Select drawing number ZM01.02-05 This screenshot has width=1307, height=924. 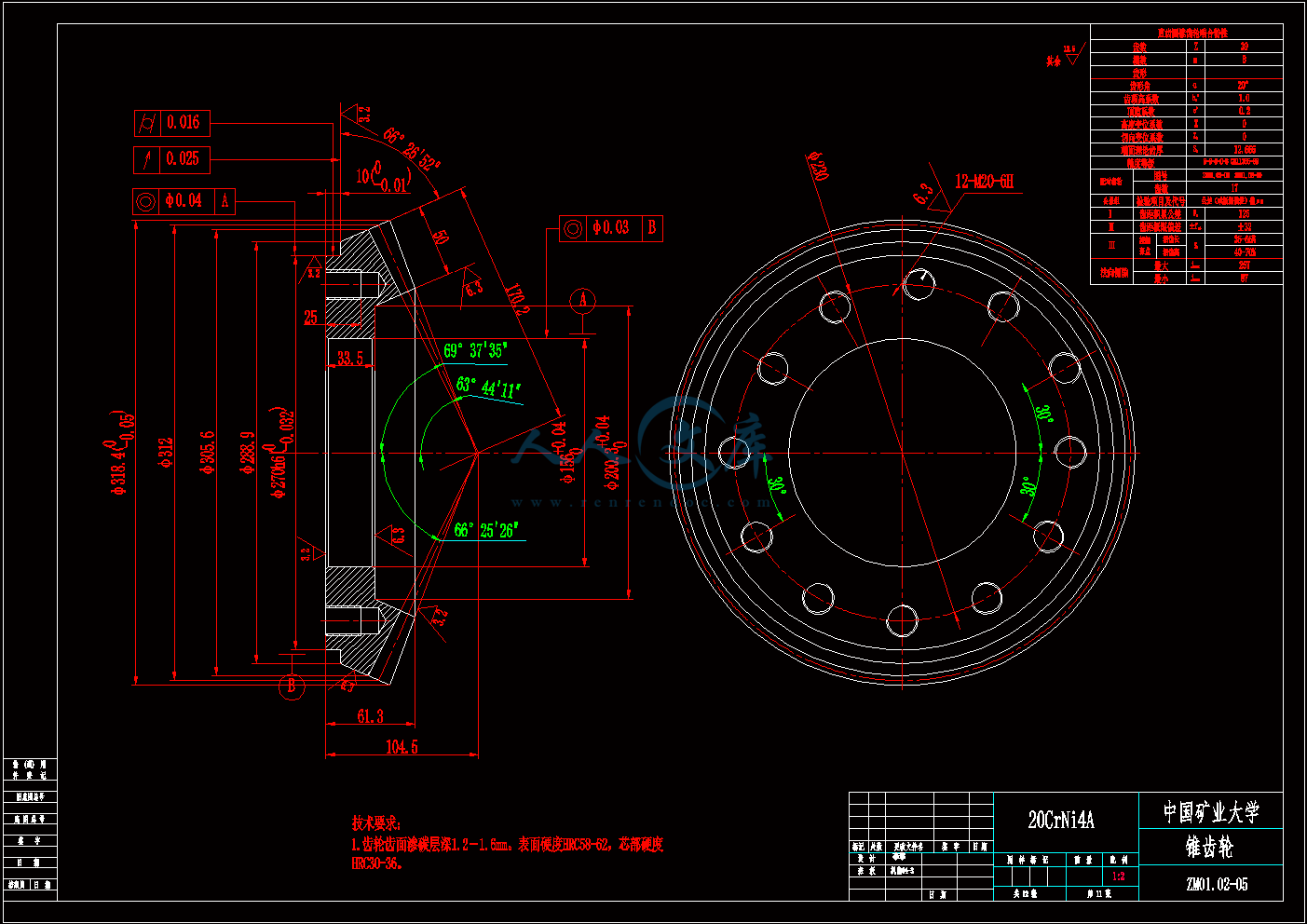[1217, 884]
